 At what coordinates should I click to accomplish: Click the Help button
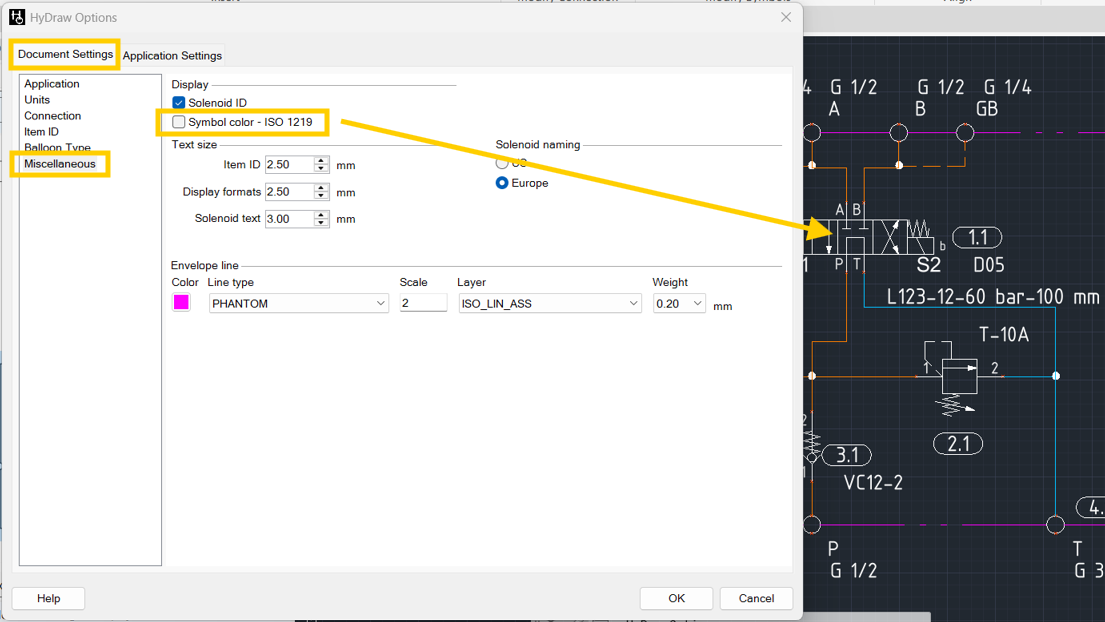point(49,598)
